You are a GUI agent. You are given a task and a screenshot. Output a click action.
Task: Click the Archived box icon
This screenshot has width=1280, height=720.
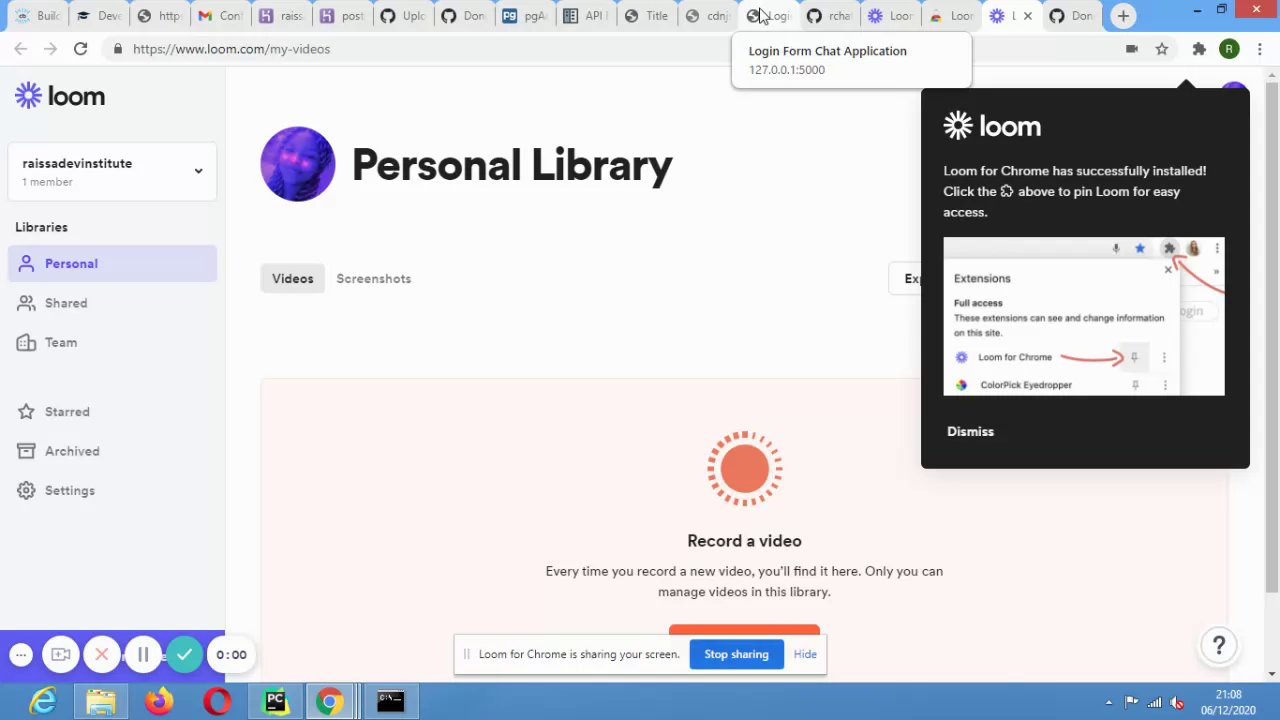point(26,451)
